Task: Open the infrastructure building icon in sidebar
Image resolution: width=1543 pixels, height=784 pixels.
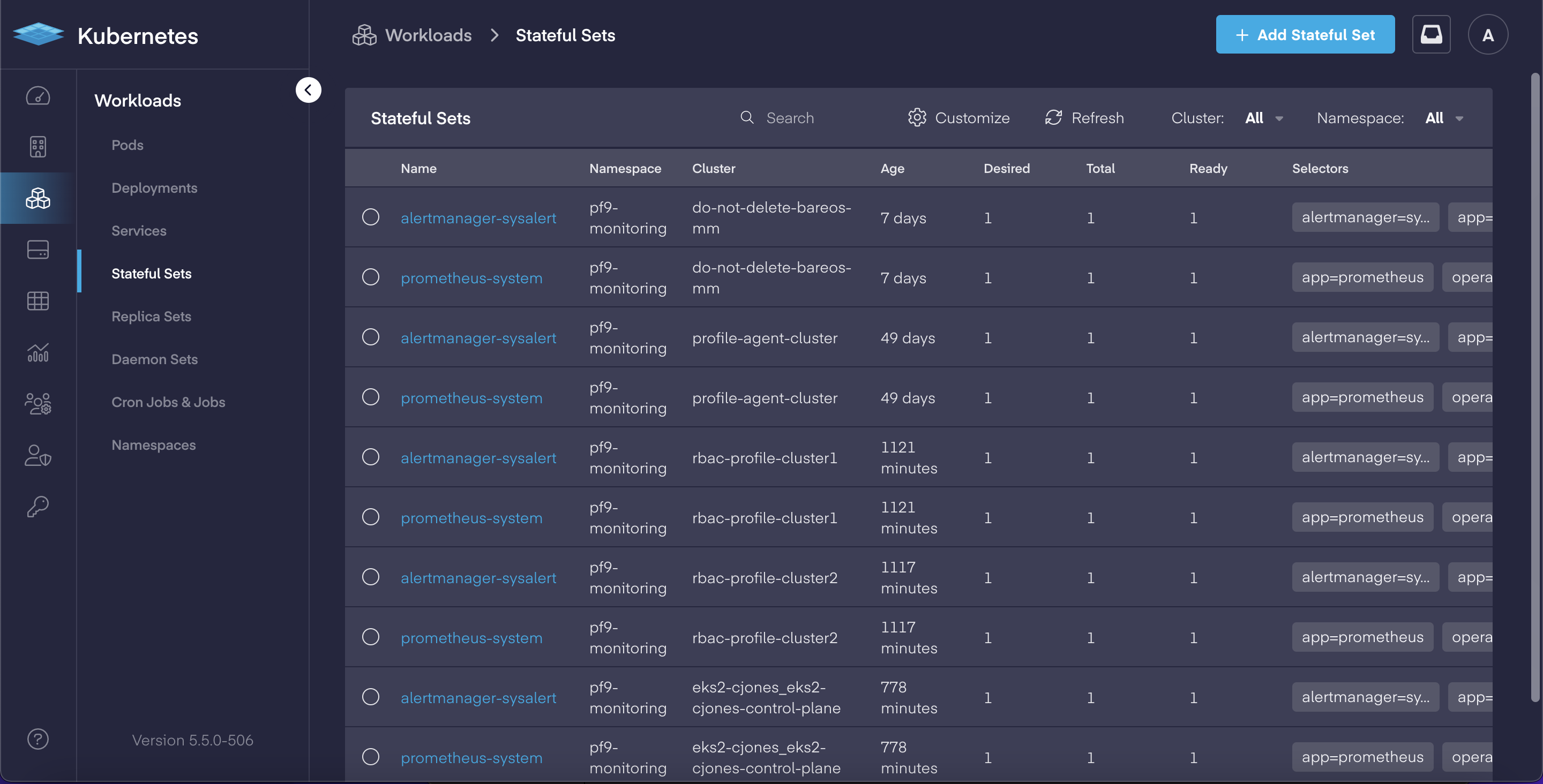Action: (38, 147)
